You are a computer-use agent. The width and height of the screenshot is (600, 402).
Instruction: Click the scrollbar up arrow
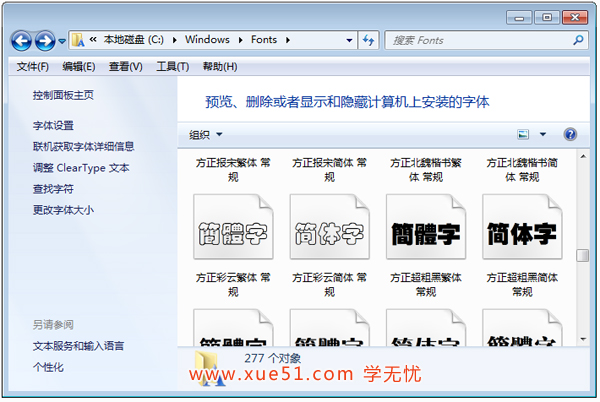pos(583,156)
